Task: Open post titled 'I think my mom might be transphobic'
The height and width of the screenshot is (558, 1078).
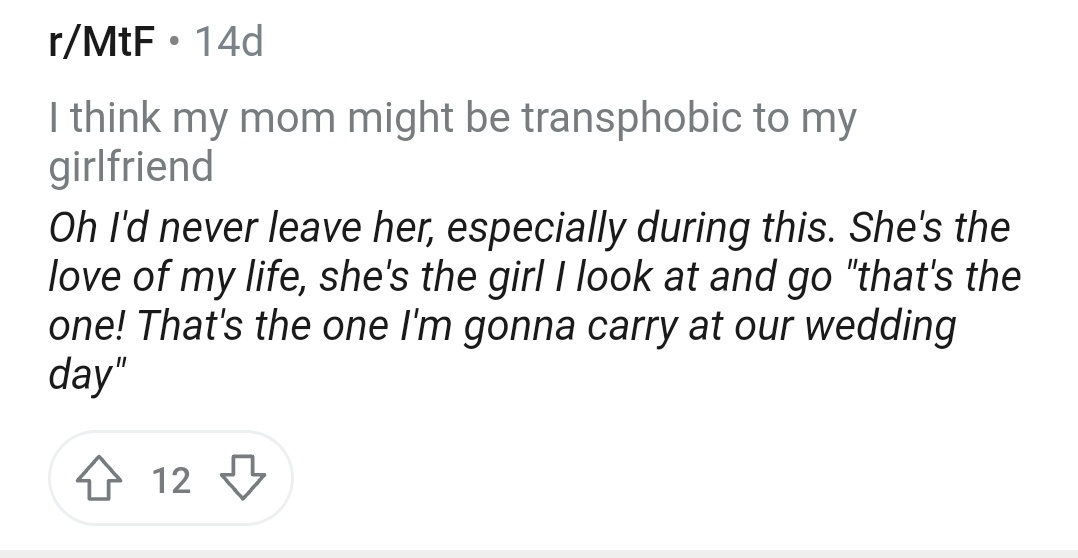Action: (452, 142)
